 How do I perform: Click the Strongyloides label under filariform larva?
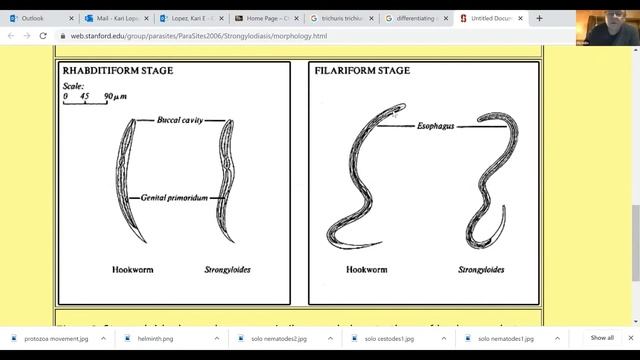pos(481,270)
